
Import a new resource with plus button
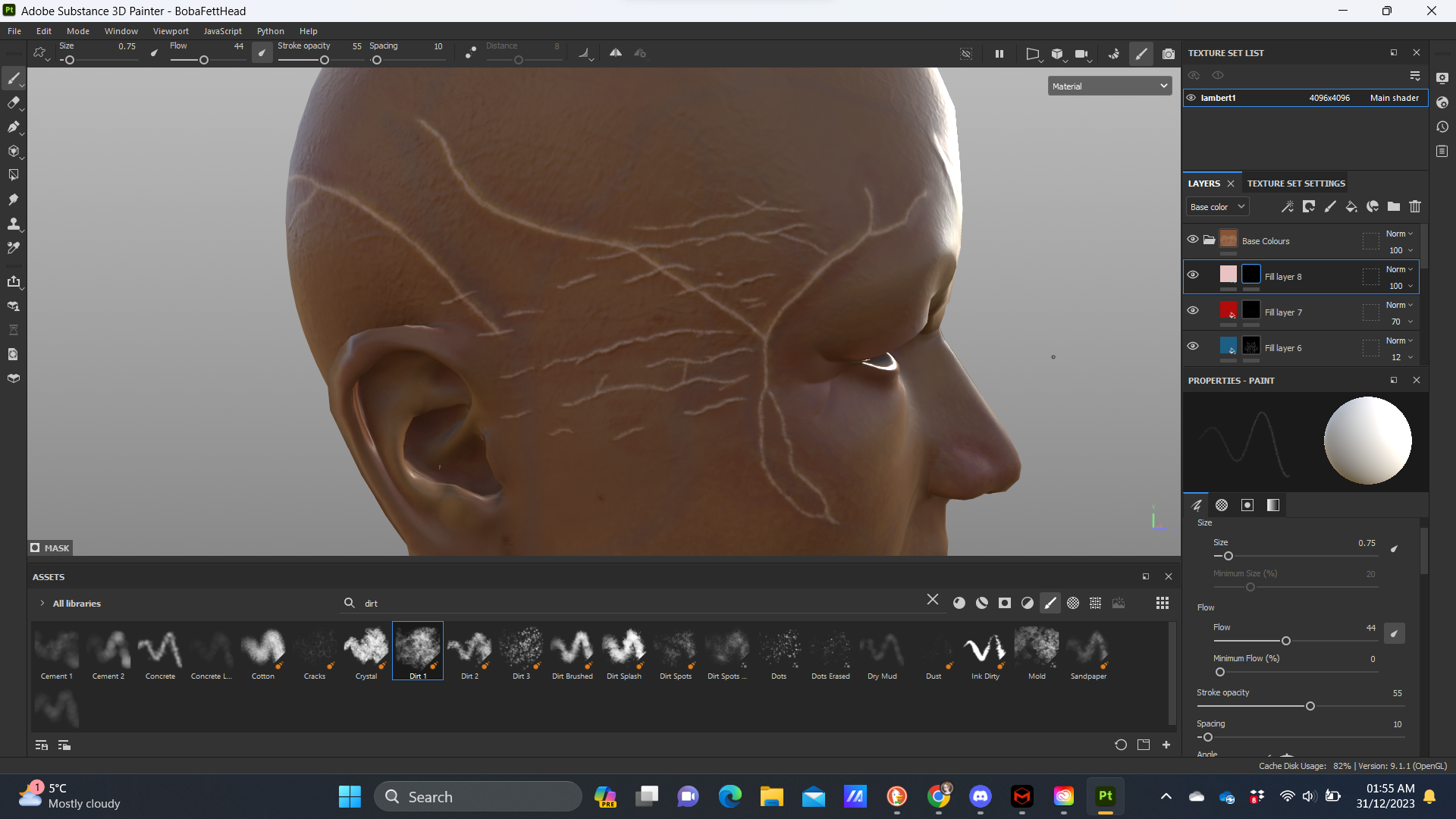(1166, 745)
